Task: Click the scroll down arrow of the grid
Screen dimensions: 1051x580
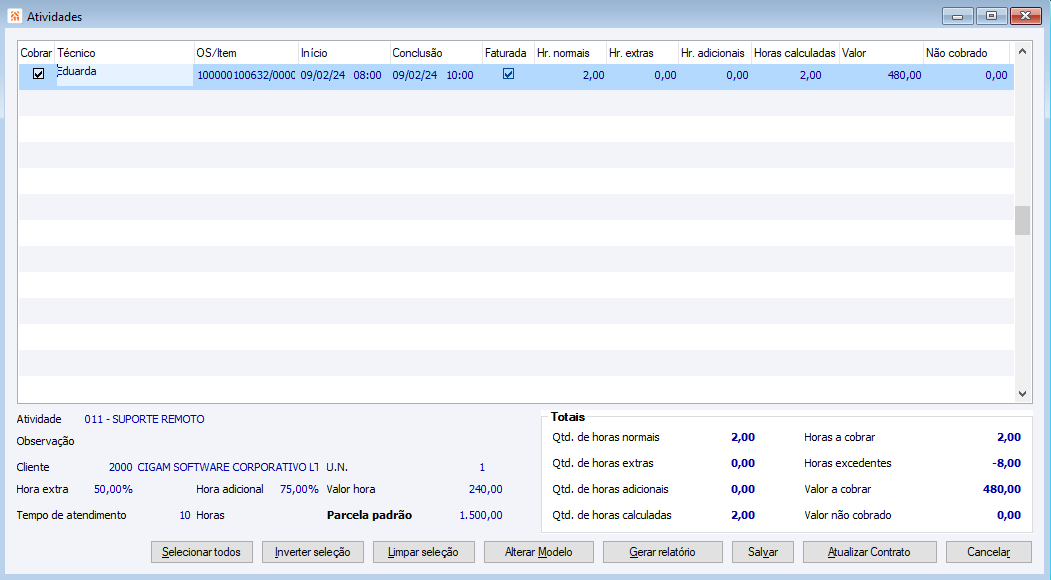Action: click(x=1022, y=394)
